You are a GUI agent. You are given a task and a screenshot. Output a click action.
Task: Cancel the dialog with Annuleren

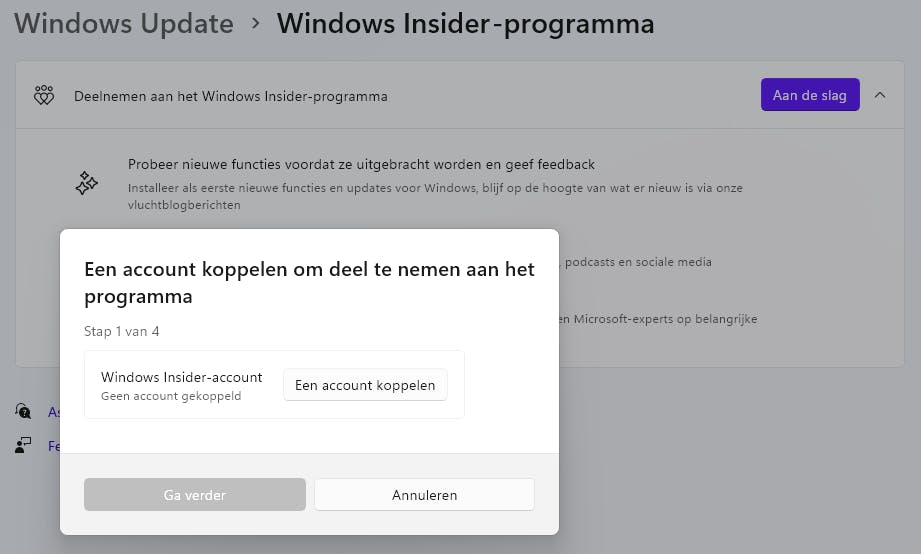coord(424,494)
